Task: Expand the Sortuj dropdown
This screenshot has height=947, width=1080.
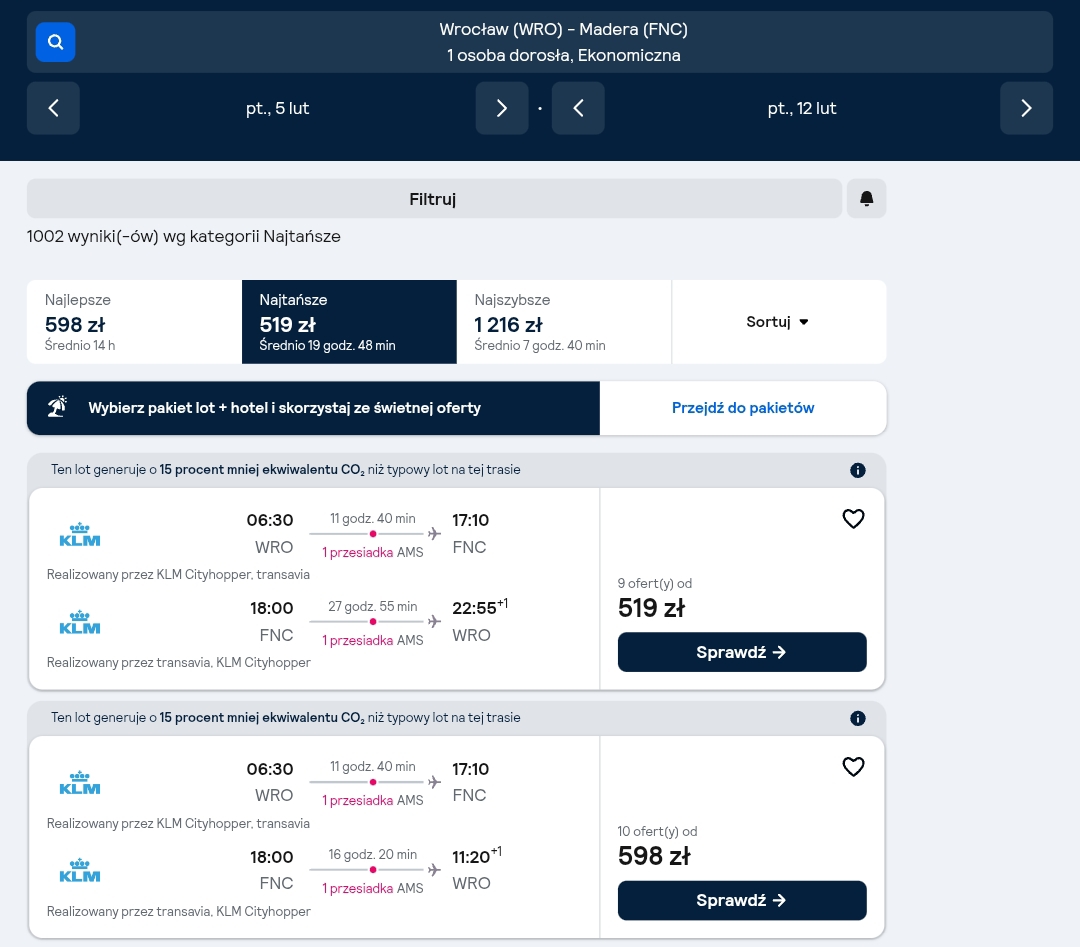Action: (x=779, y=322)
